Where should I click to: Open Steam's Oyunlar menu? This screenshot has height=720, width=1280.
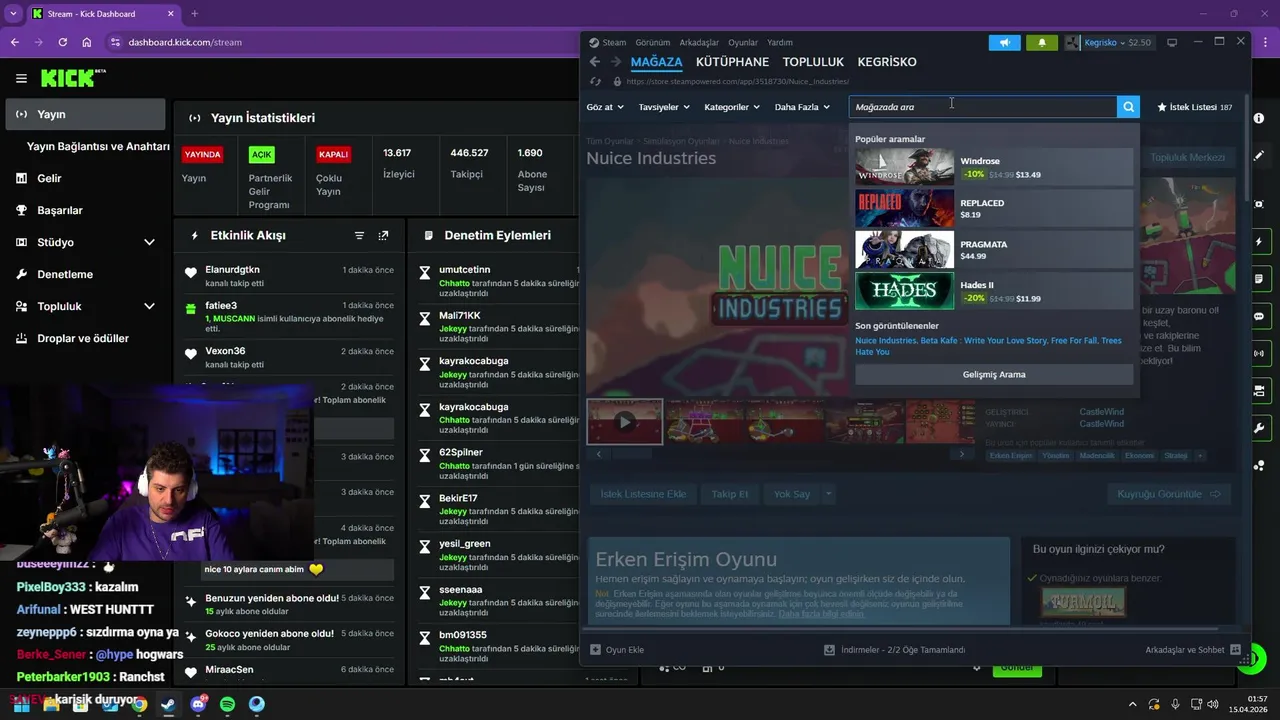743,43
